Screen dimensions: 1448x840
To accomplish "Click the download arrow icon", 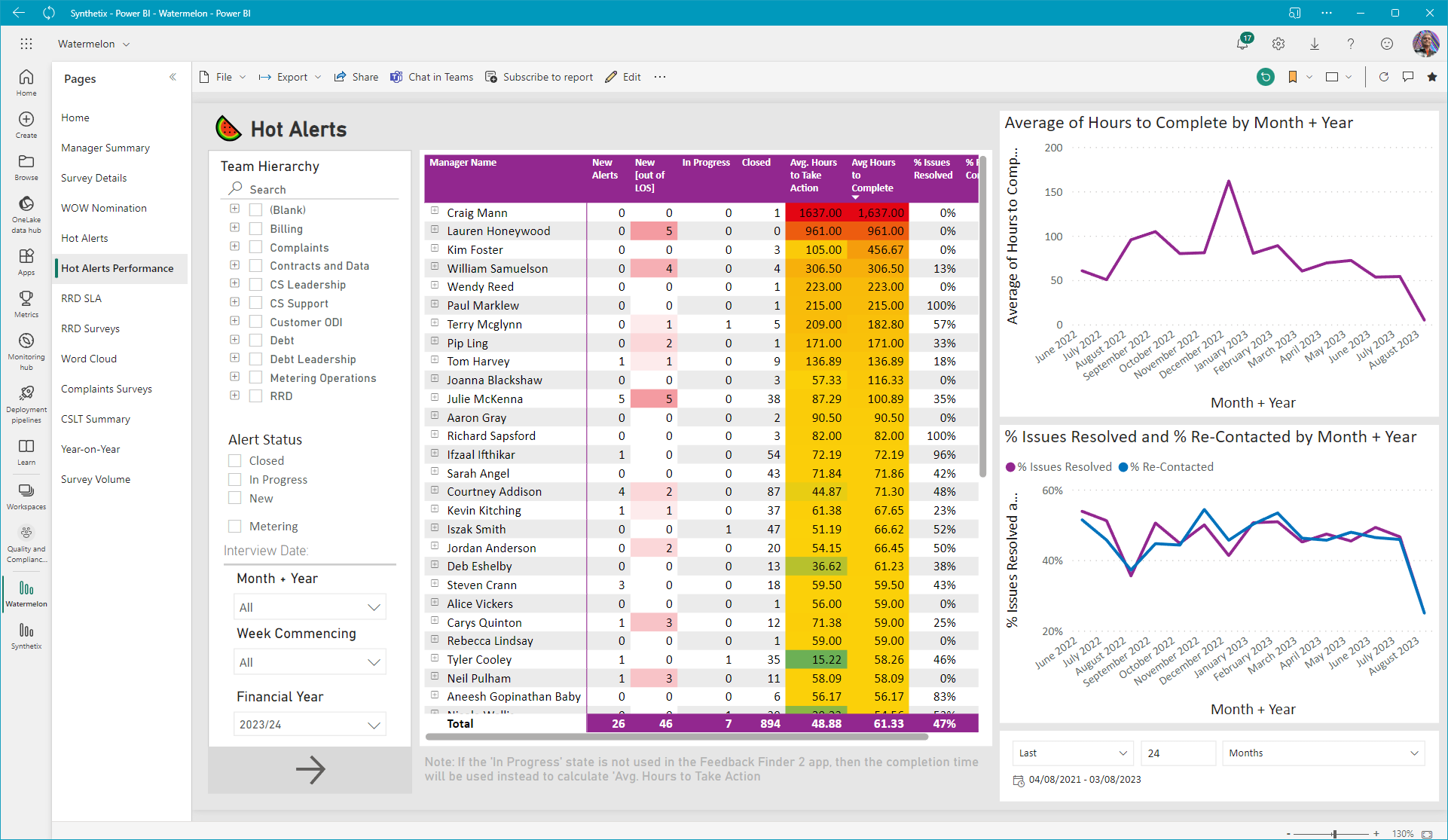I will 1315,44.
